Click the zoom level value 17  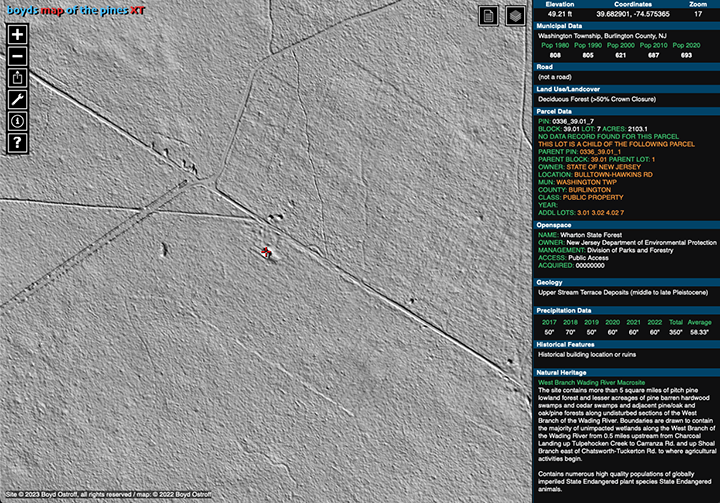[x=698, y=14]
